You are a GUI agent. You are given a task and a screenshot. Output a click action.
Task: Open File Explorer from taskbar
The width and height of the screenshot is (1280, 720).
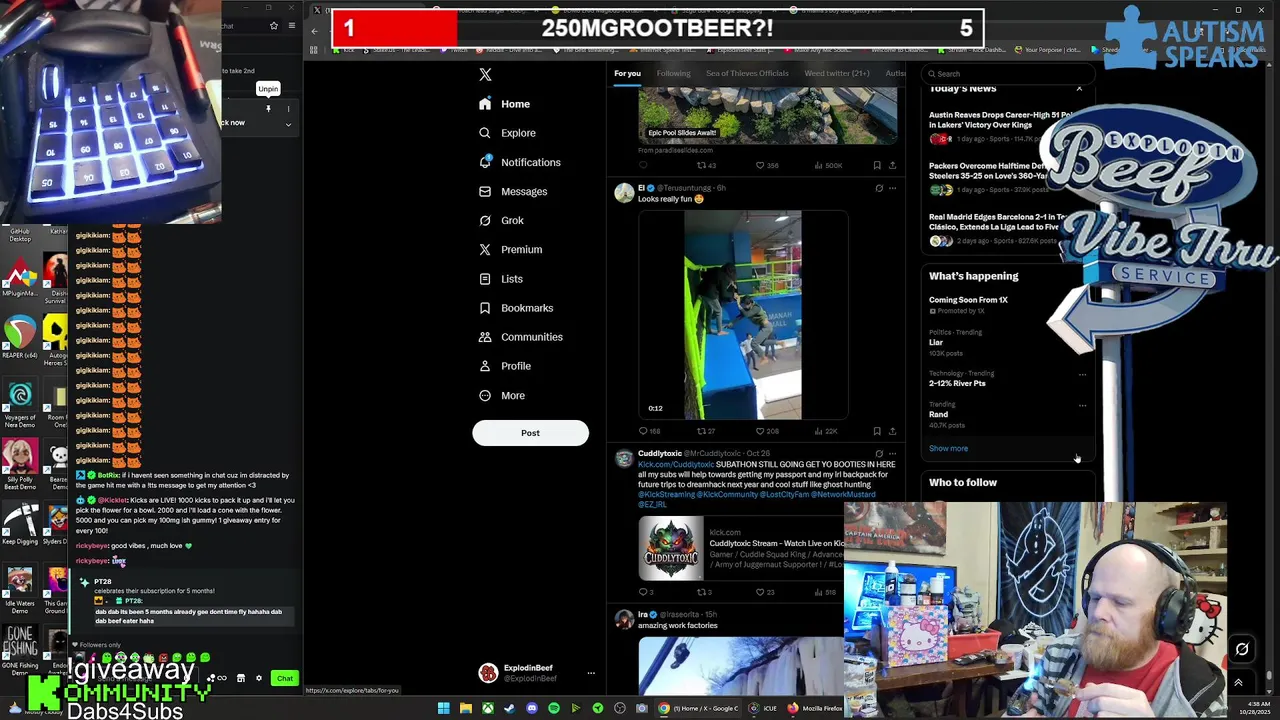465,709
